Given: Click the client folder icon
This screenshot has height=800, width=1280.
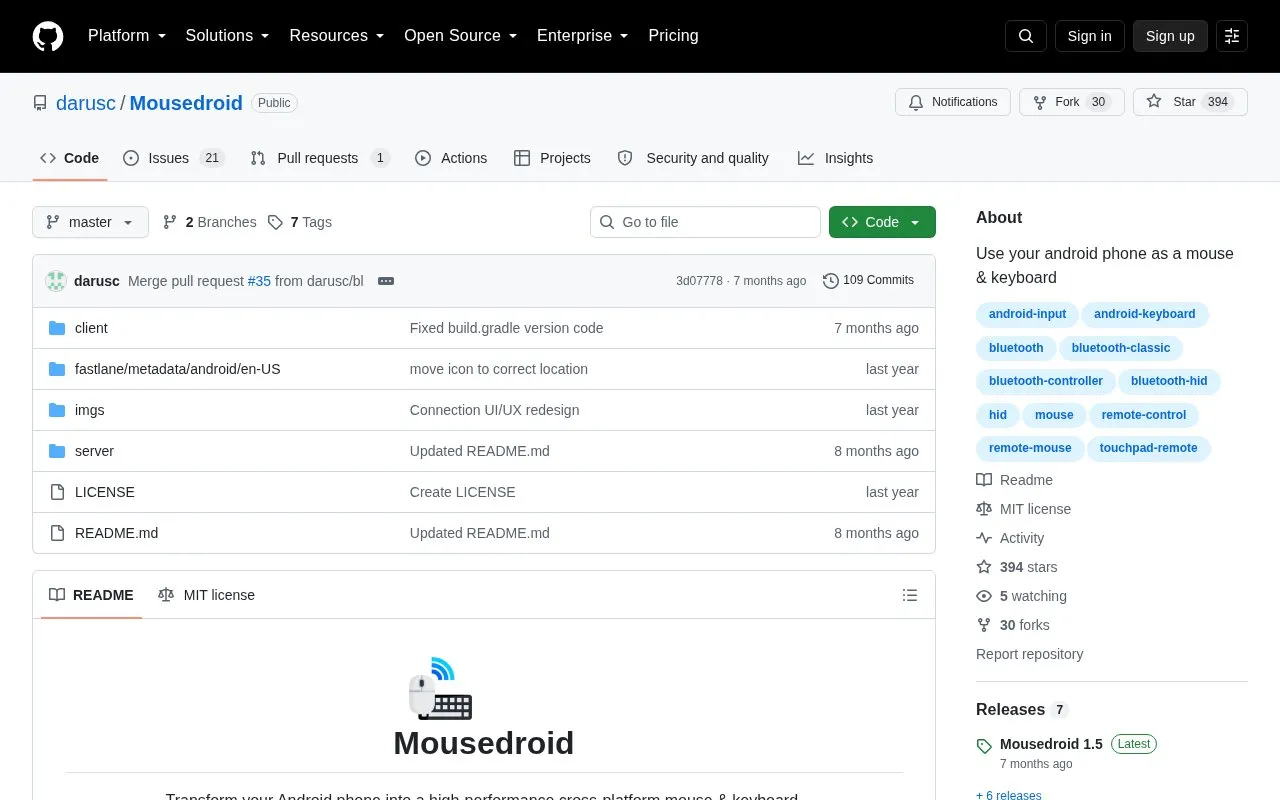Looking at the screenshot, I should click(x=57, y=328).
